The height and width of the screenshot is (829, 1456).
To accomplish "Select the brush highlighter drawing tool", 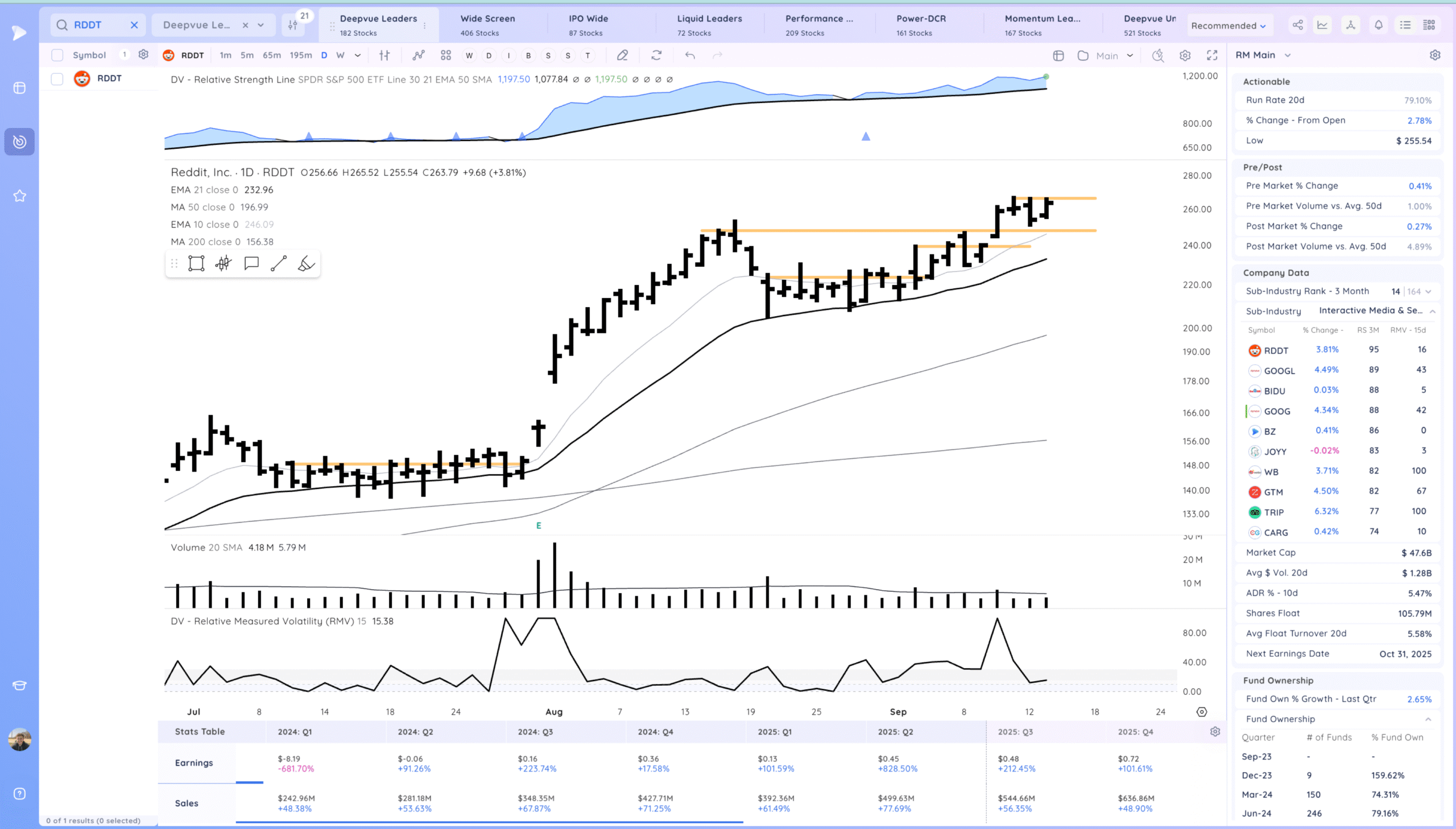I will pyautogui.click(x=307, y=264).
